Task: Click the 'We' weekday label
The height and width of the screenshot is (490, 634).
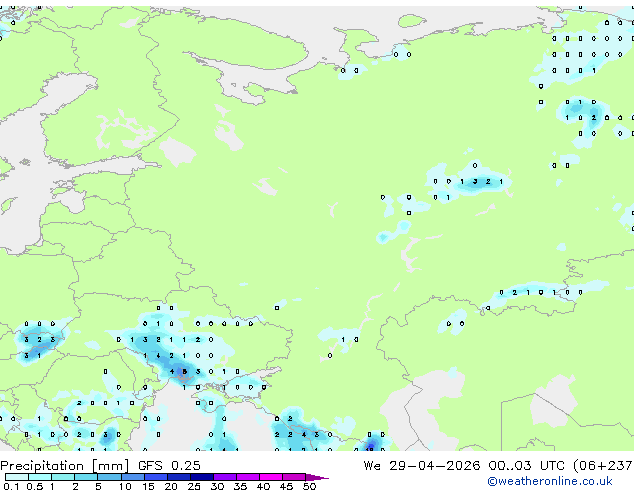Action: pos(372,465)
